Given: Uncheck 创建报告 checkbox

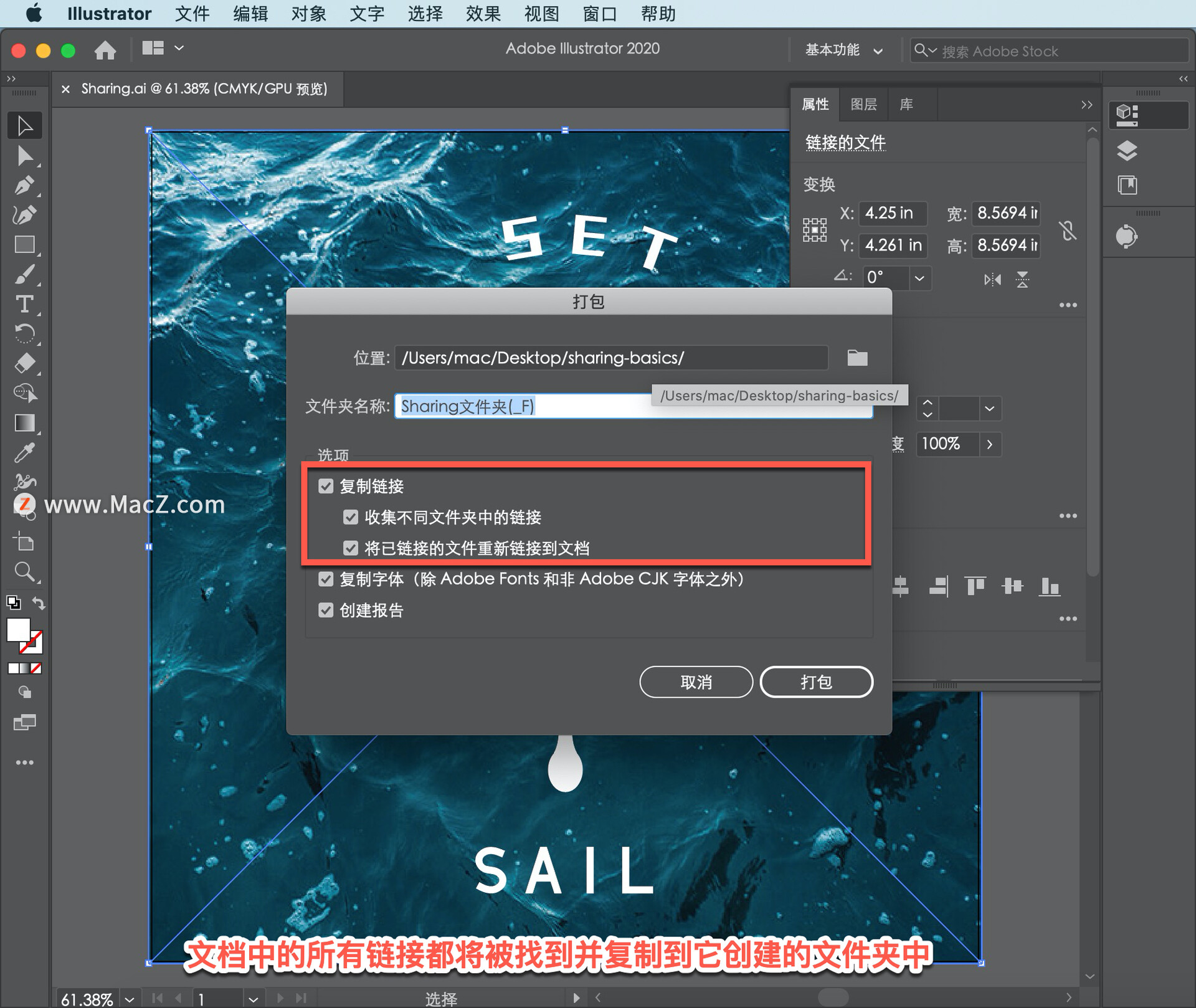Looking at the screenshot, I should (x=326, y=610).
